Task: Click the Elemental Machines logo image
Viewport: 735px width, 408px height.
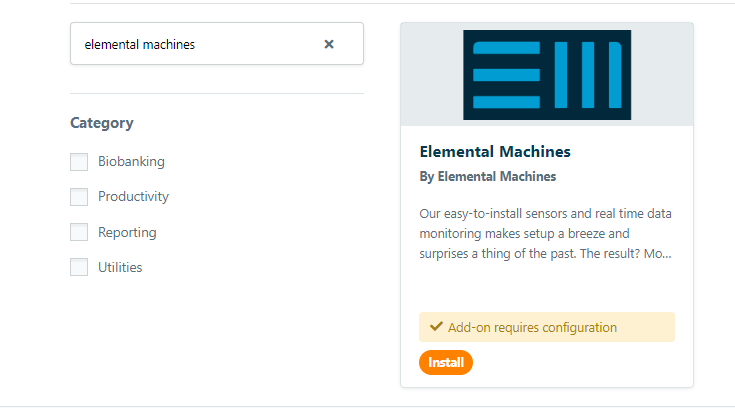Action: 547,75
